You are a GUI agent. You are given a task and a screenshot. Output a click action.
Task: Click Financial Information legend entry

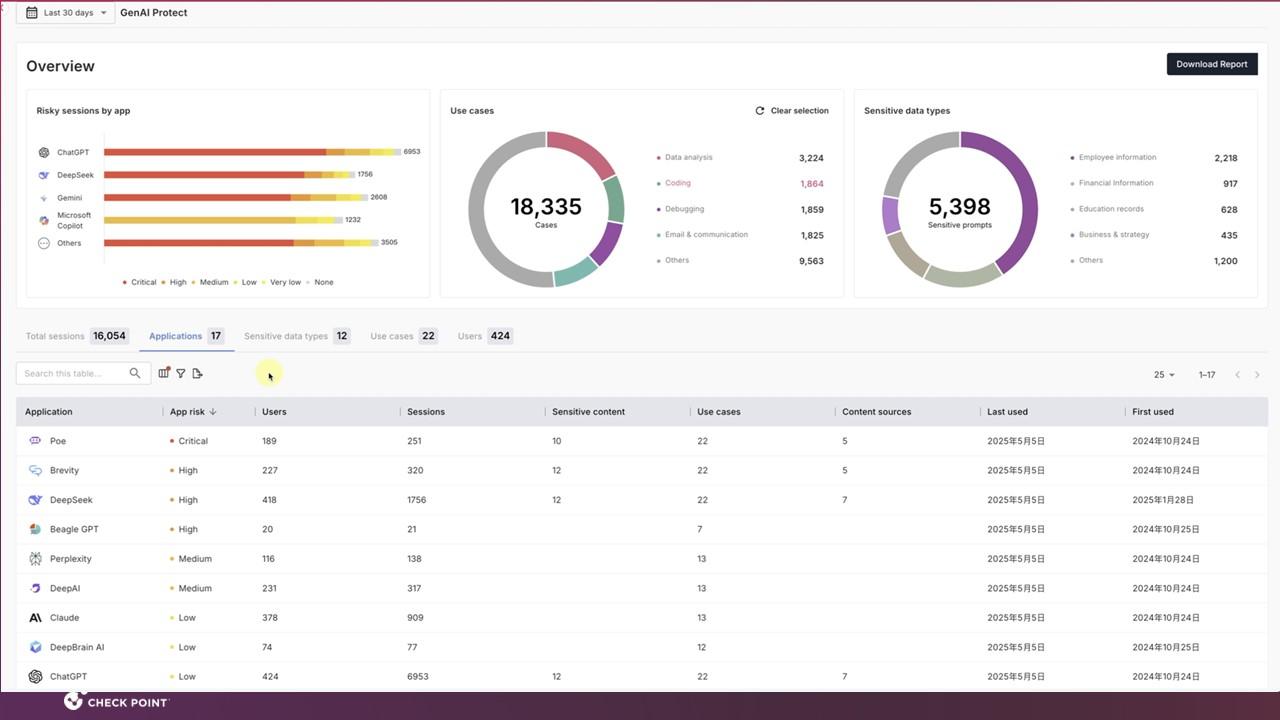pyautogui.click(x=1116, y=183)
